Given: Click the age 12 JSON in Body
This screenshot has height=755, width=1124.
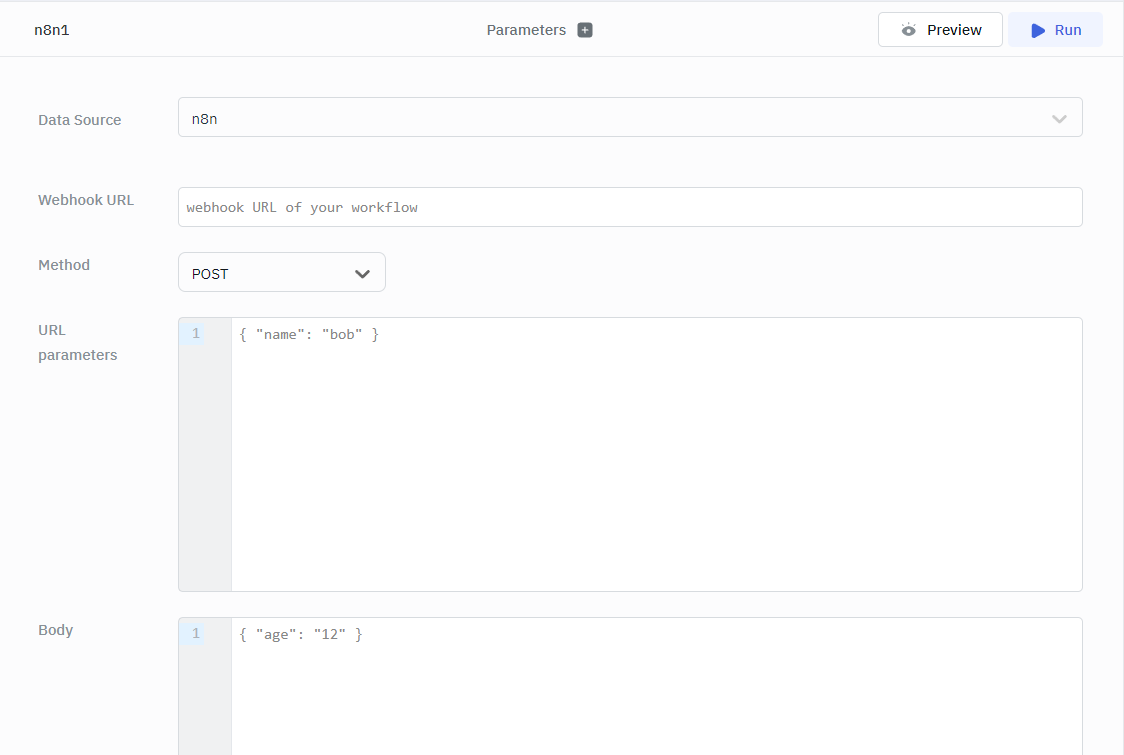Looking at the screenshot, I should [301, 634].
